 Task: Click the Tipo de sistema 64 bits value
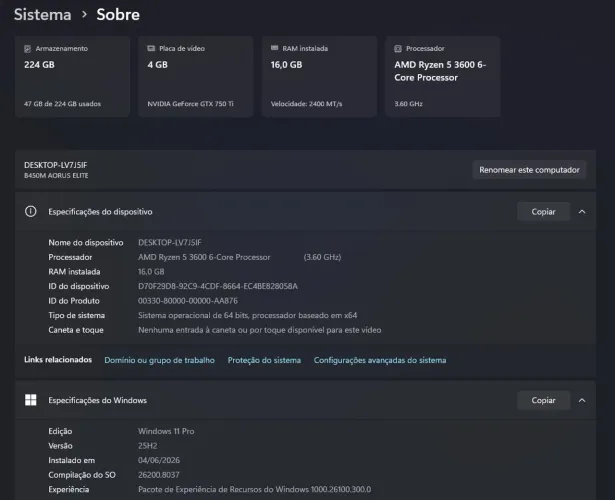click(247, 315)
